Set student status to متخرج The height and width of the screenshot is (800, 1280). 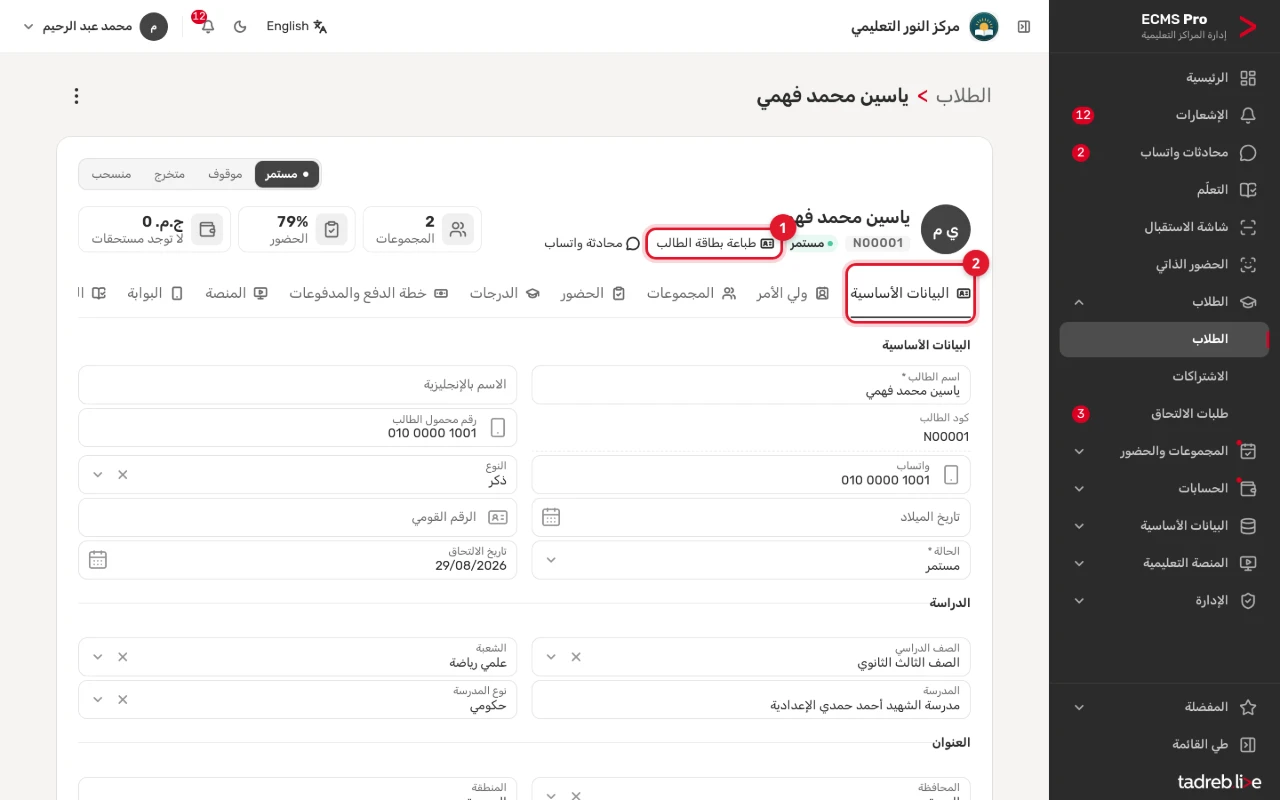click(x=169, y=174)
